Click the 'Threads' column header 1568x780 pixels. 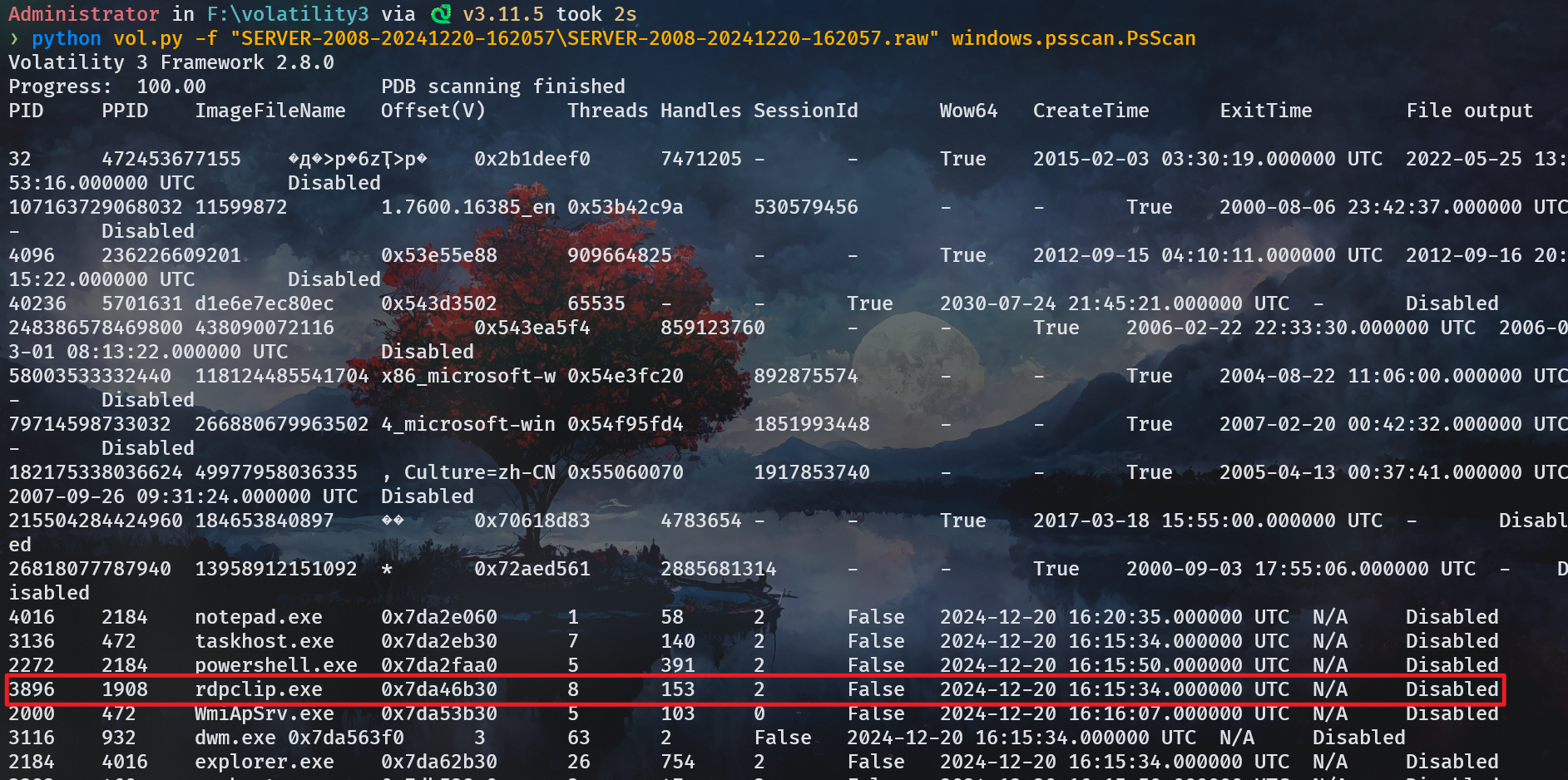[608, 111]
